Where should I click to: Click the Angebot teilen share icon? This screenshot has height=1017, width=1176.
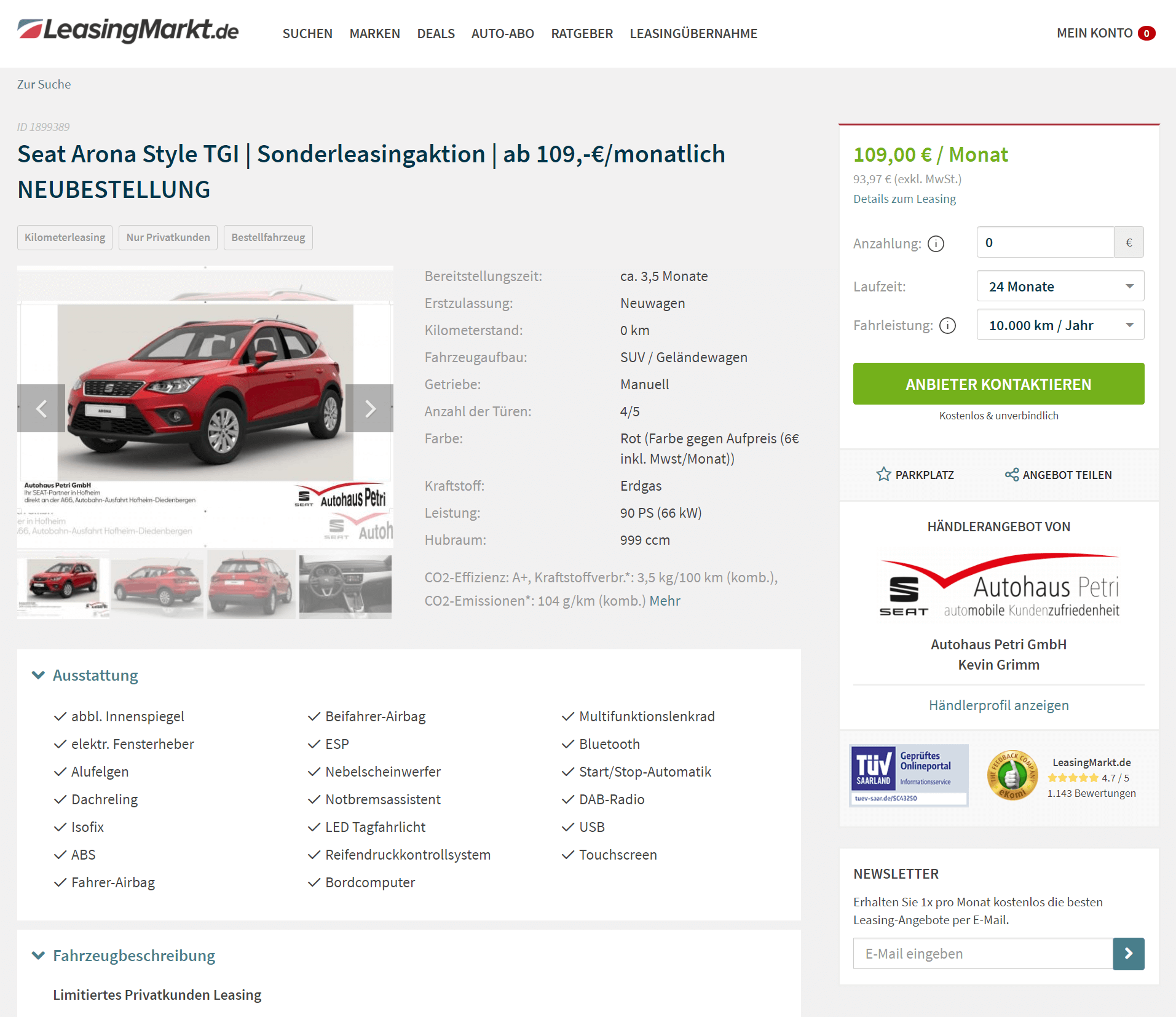(x=1012, y=474)
